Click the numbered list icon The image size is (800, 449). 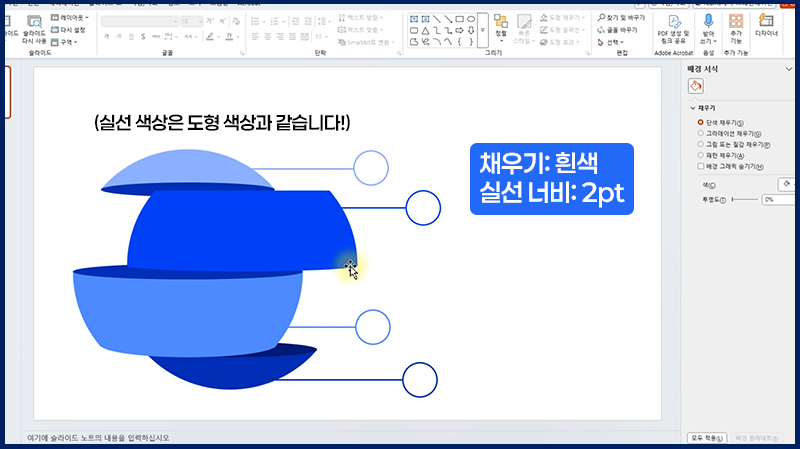274,21
